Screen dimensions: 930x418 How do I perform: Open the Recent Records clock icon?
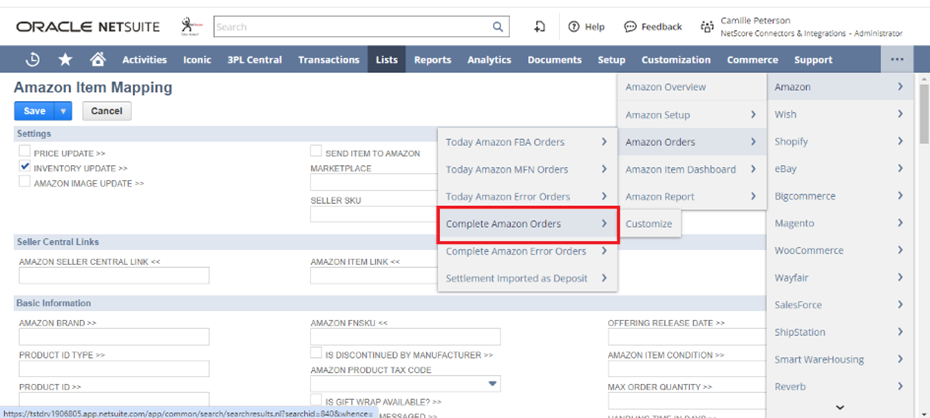click(x=33, y=59)
